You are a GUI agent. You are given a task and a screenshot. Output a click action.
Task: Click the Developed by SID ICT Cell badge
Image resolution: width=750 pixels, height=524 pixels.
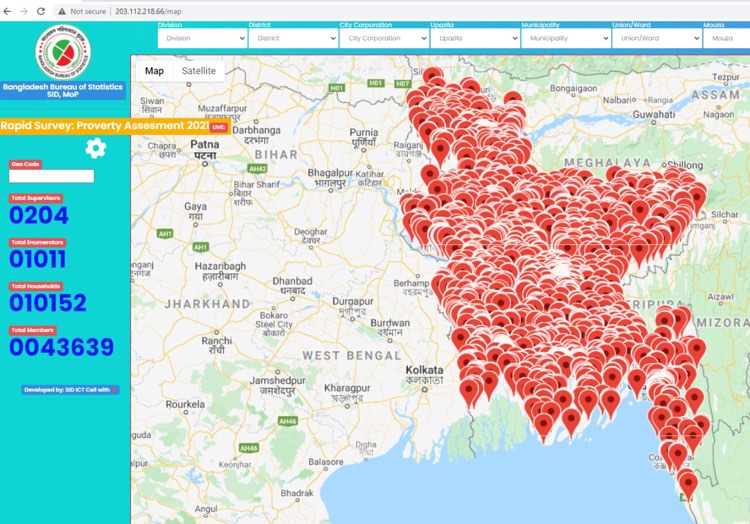(x=70, y=389)
